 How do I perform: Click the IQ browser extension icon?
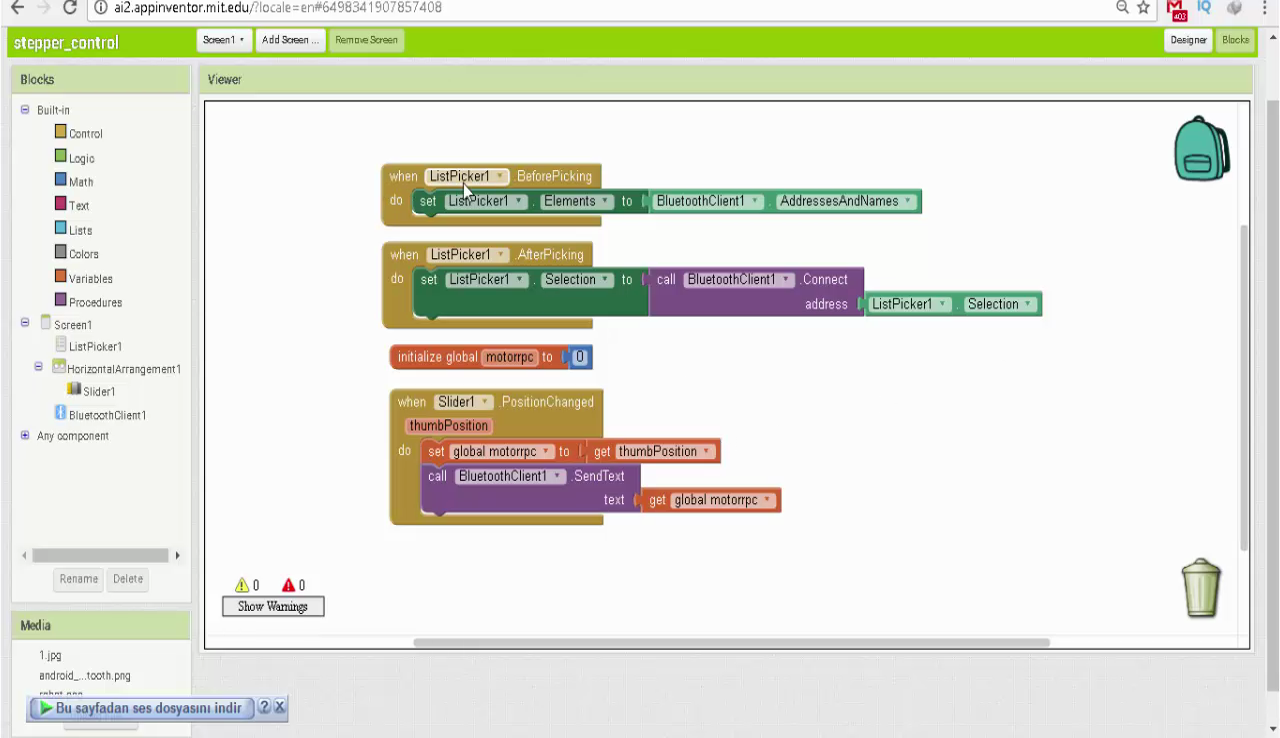point(1204,8)
